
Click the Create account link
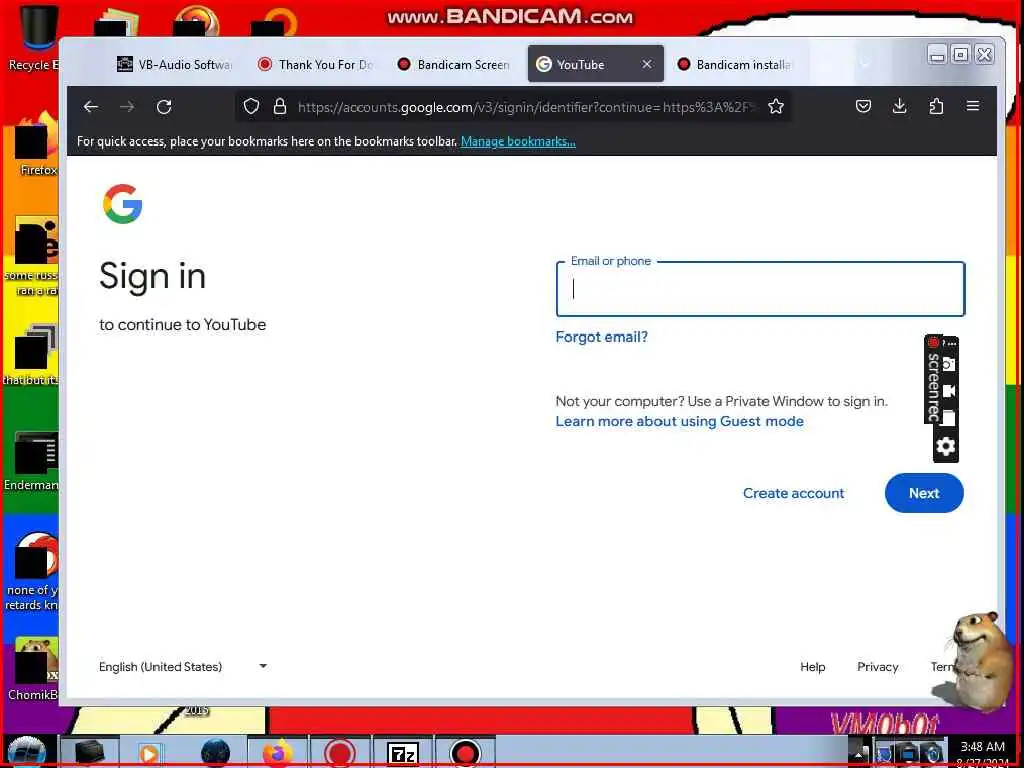click(793, 493)
